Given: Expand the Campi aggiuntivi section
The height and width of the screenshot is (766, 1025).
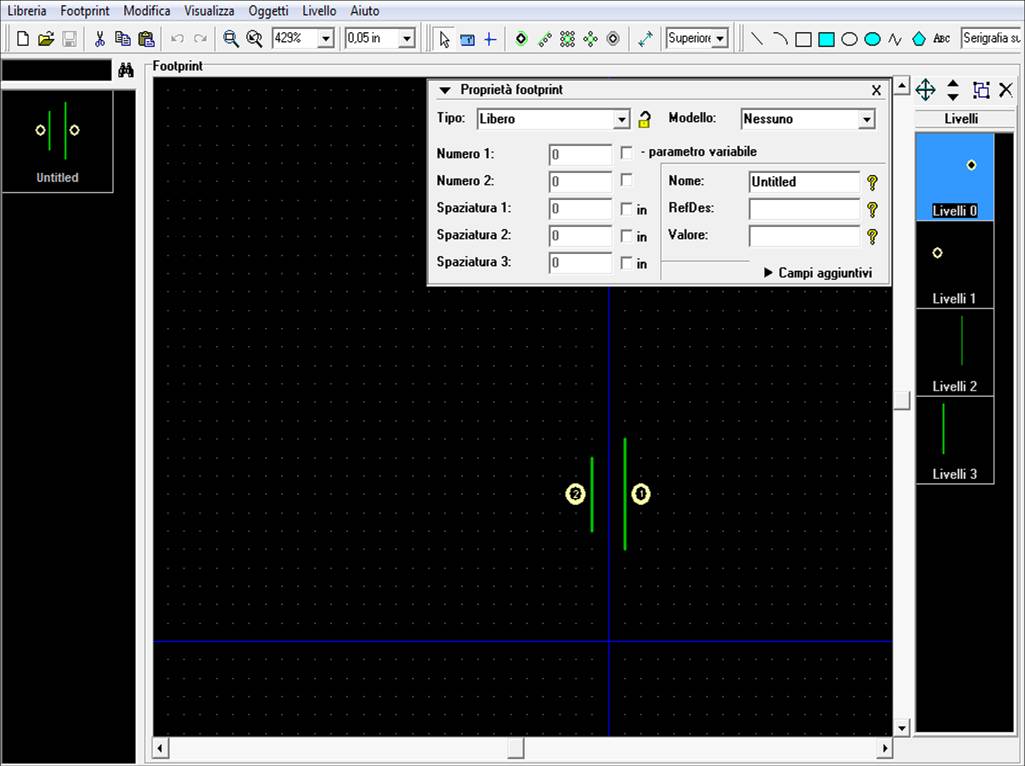Looking at the screenshot, I should (817, 272).
